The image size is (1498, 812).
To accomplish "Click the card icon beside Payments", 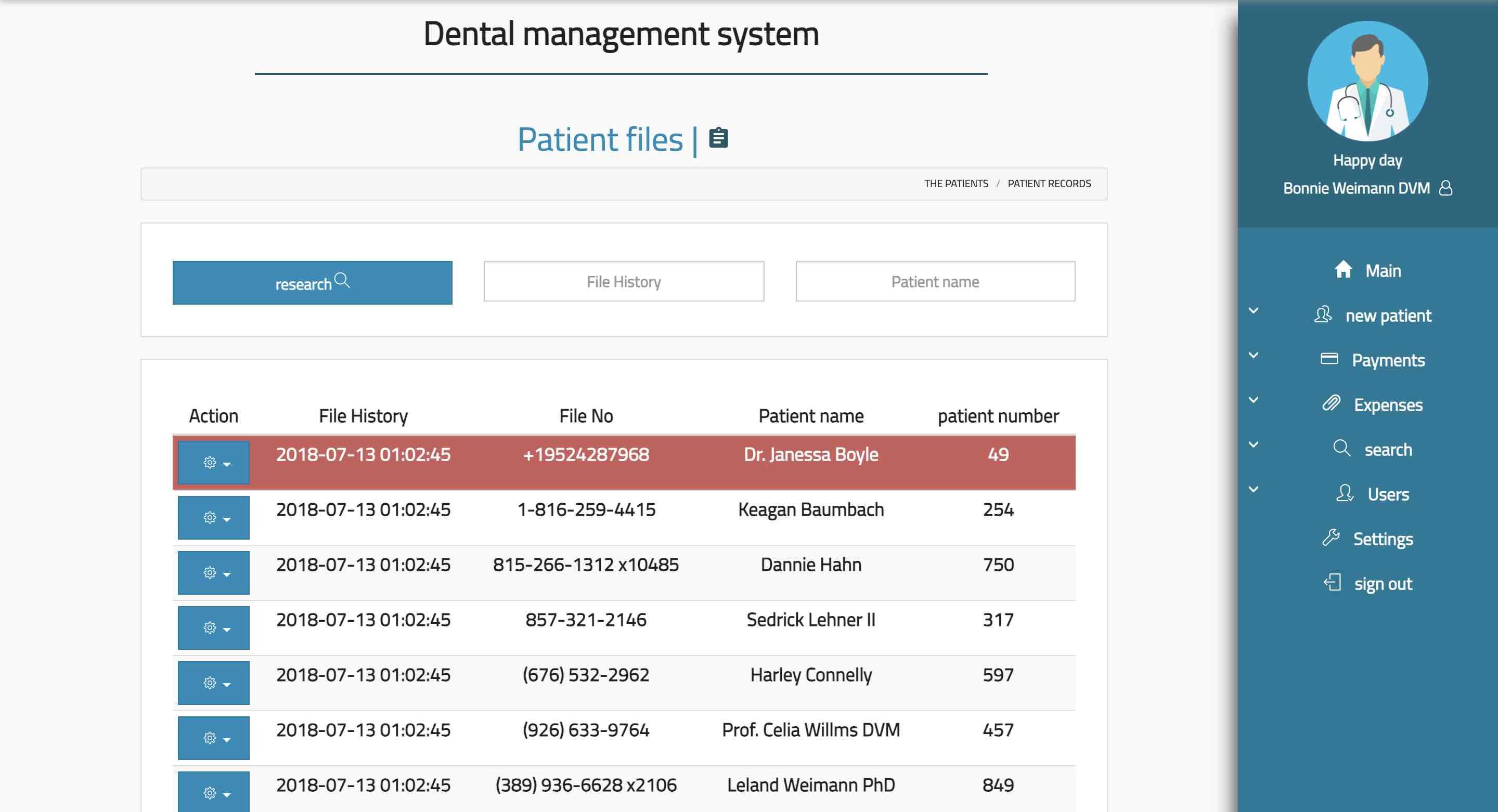I will [1329, 359].
